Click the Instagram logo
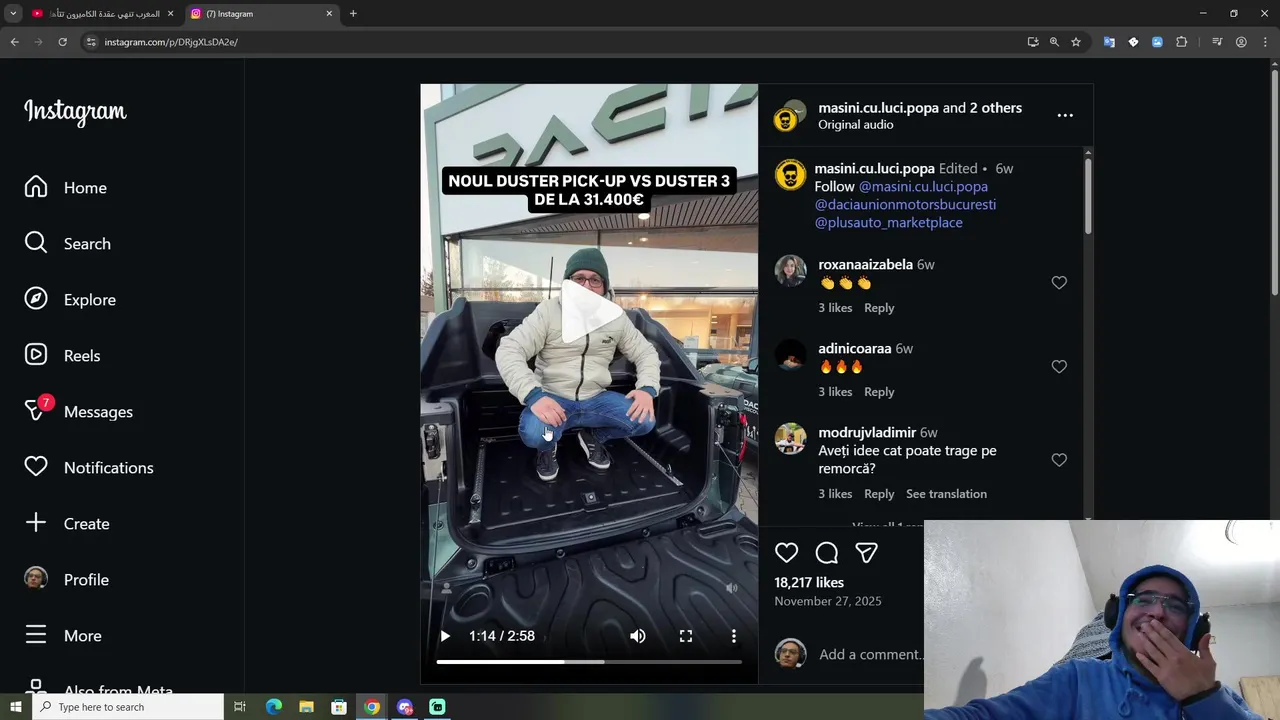1280x720 pixels. (75, 111)
